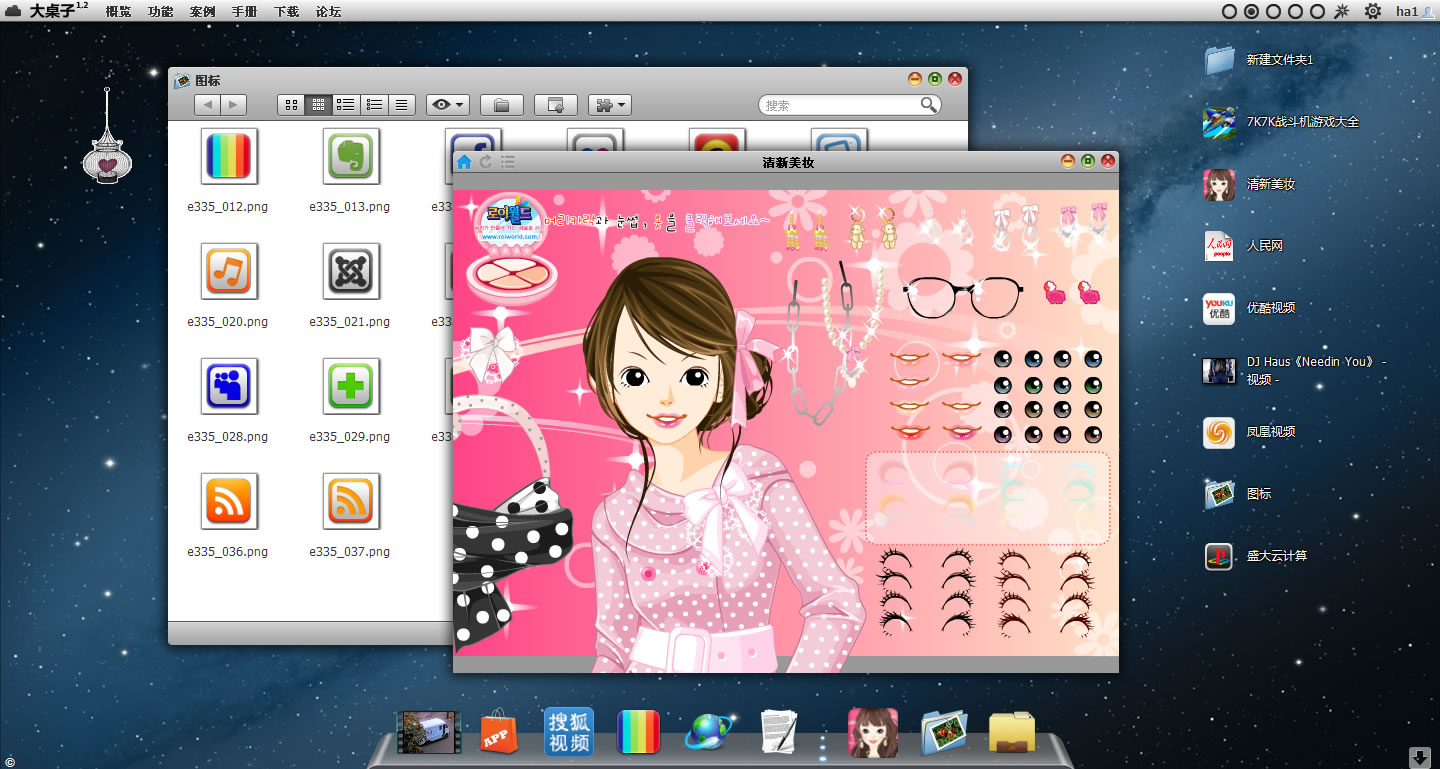Switch to the third desktop circle indicator
1440x769 pixels.
pyautogui.click(x=1273, y=12)
